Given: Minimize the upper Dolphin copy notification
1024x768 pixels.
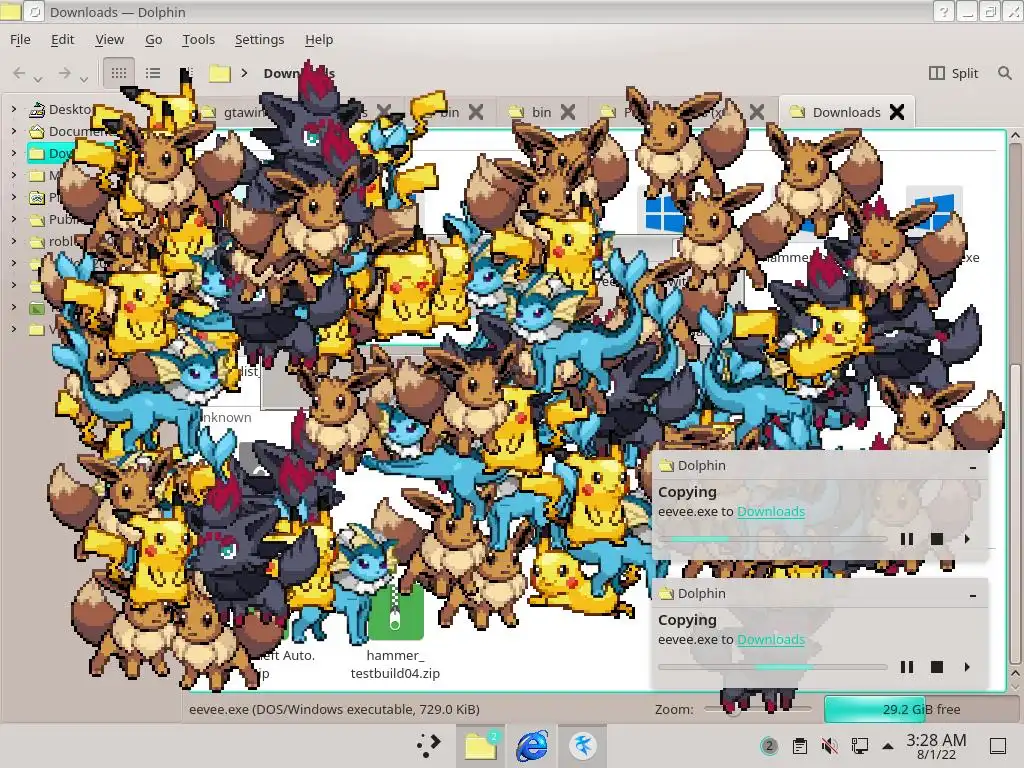Looking at the screenshot, I should pyautogui.click(x=973, y=467).
